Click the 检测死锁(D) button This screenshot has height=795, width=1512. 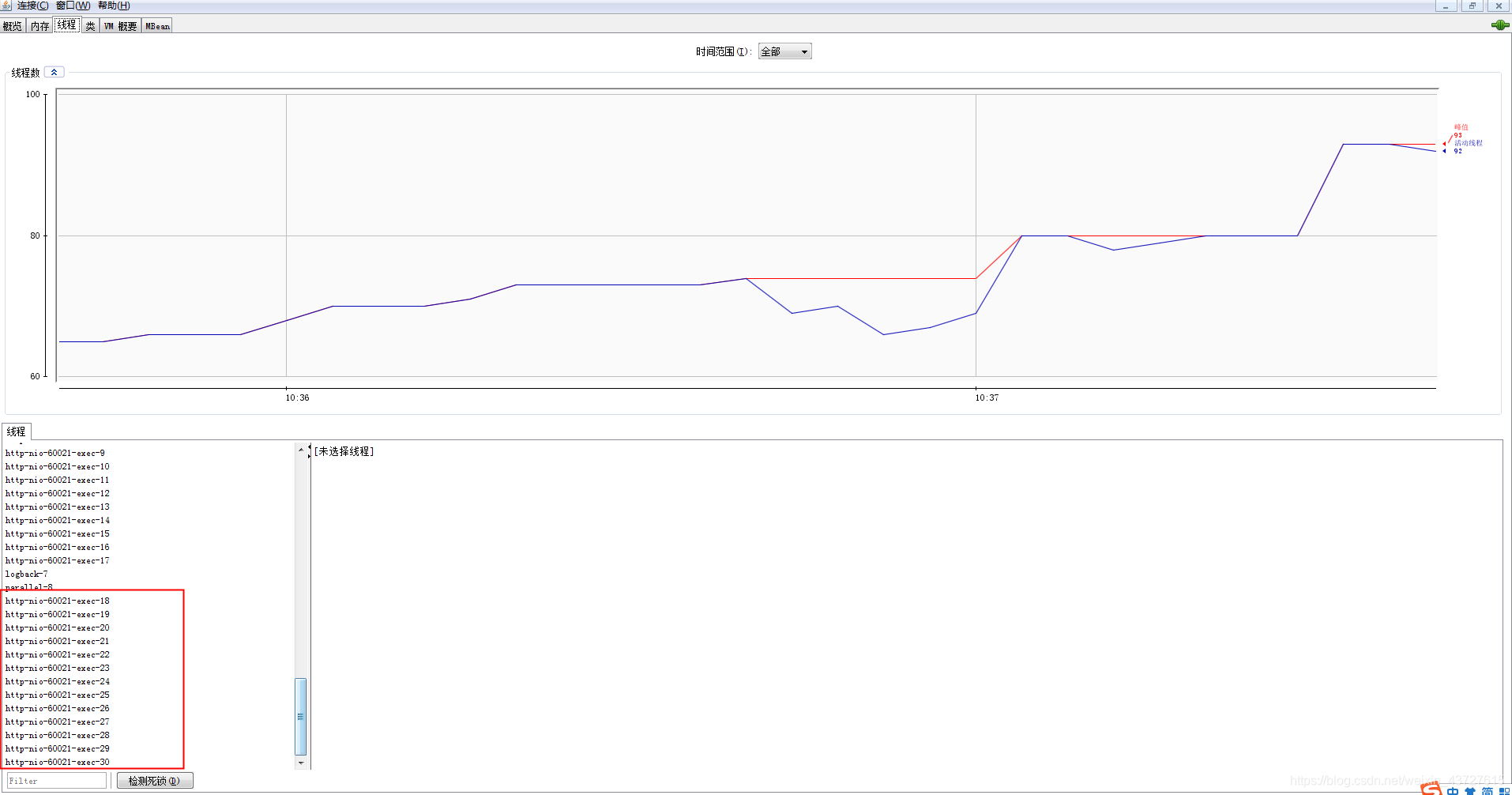(x=155, y=781)
